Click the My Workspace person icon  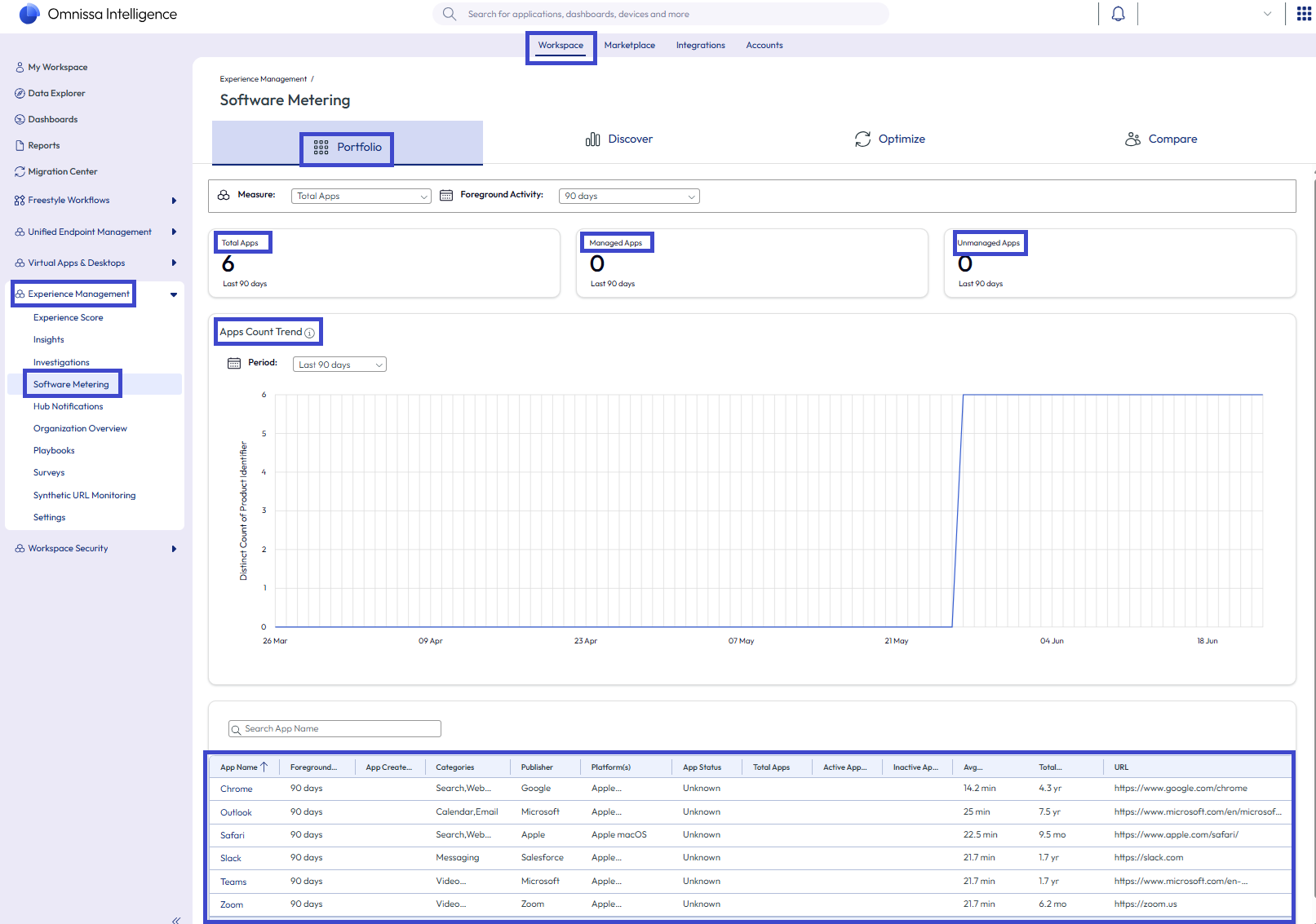(20, 67)
